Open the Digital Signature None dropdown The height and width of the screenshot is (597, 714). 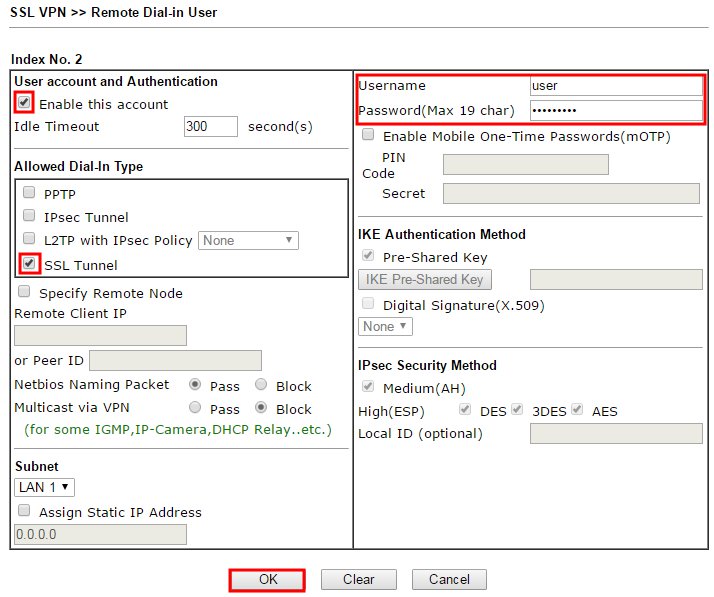385,327
